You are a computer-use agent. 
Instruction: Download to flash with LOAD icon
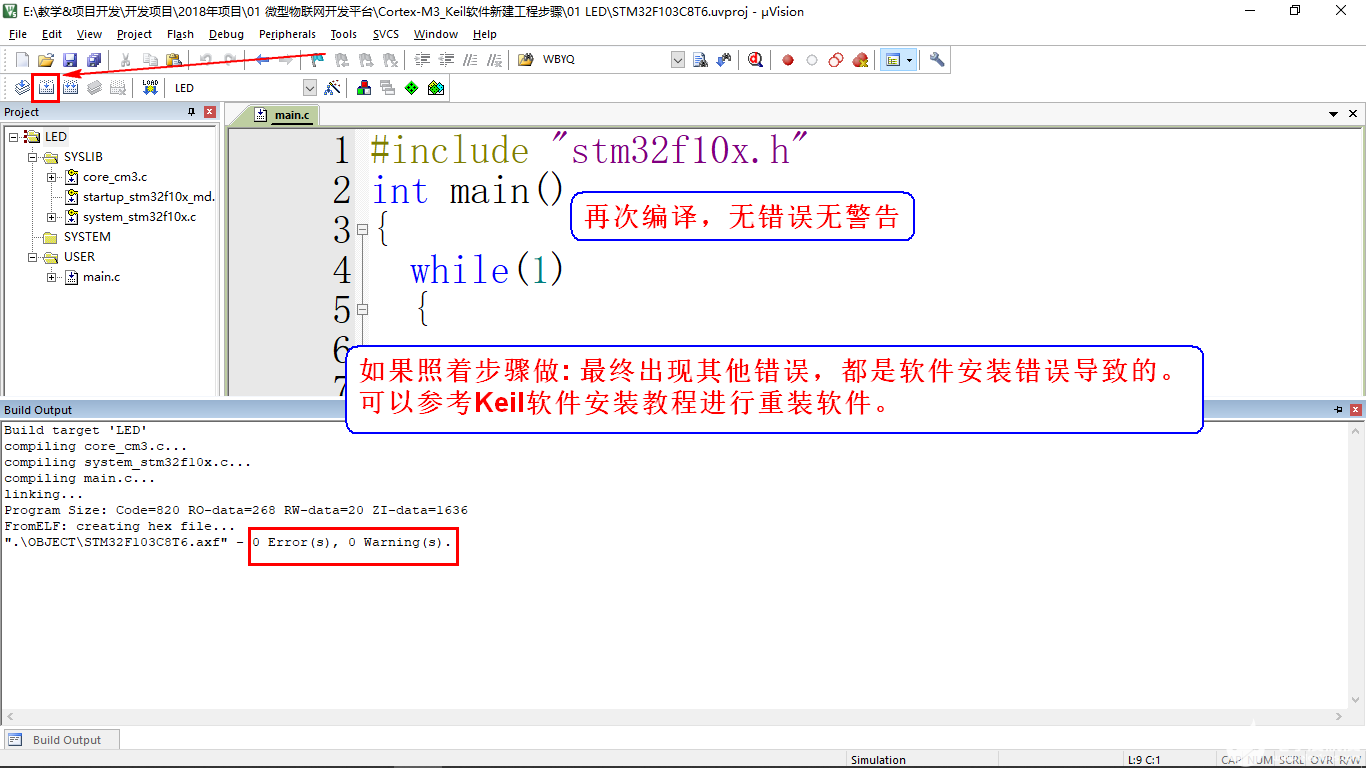pos(150,88)
